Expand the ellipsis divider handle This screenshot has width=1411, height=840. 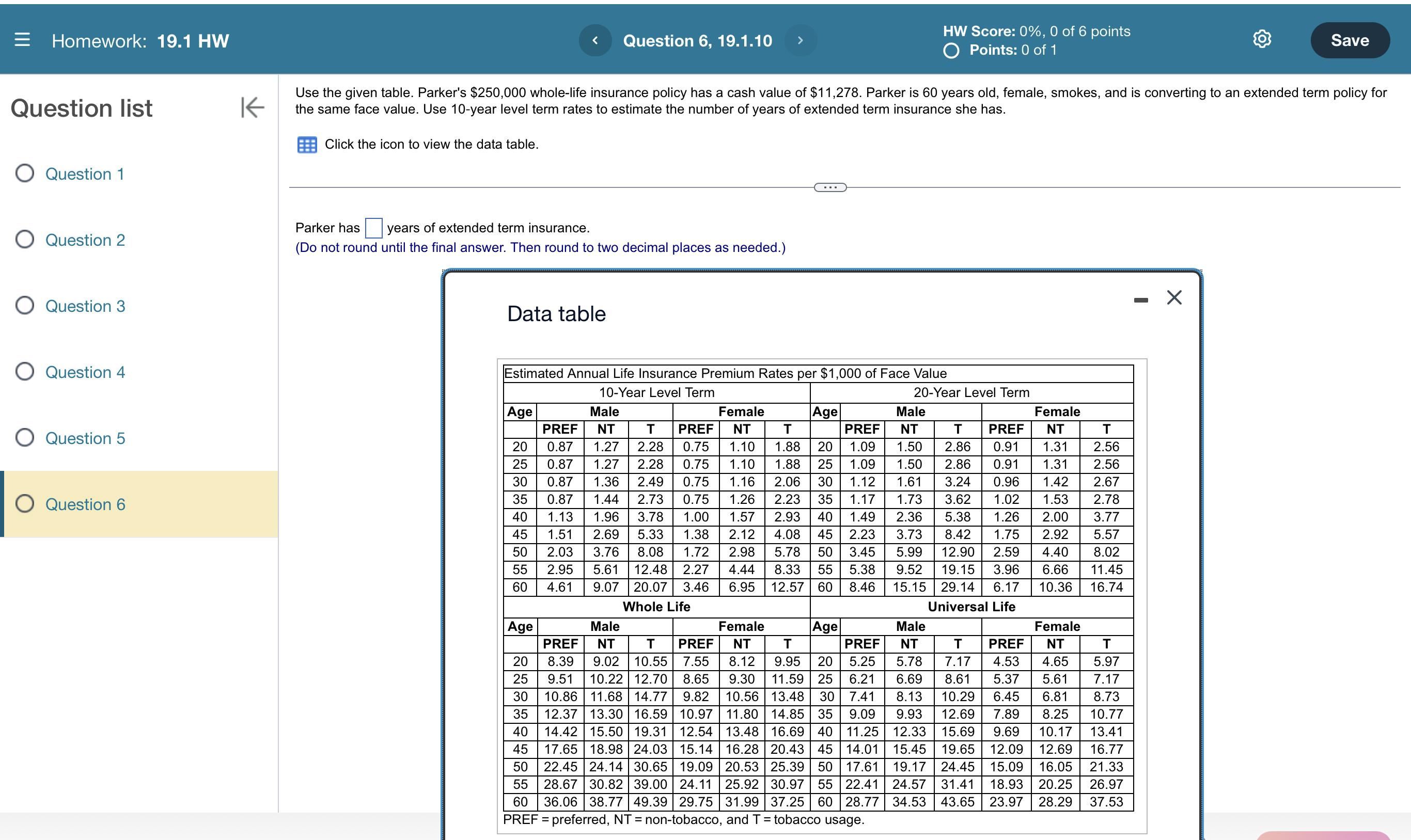(x=829, y=187)
